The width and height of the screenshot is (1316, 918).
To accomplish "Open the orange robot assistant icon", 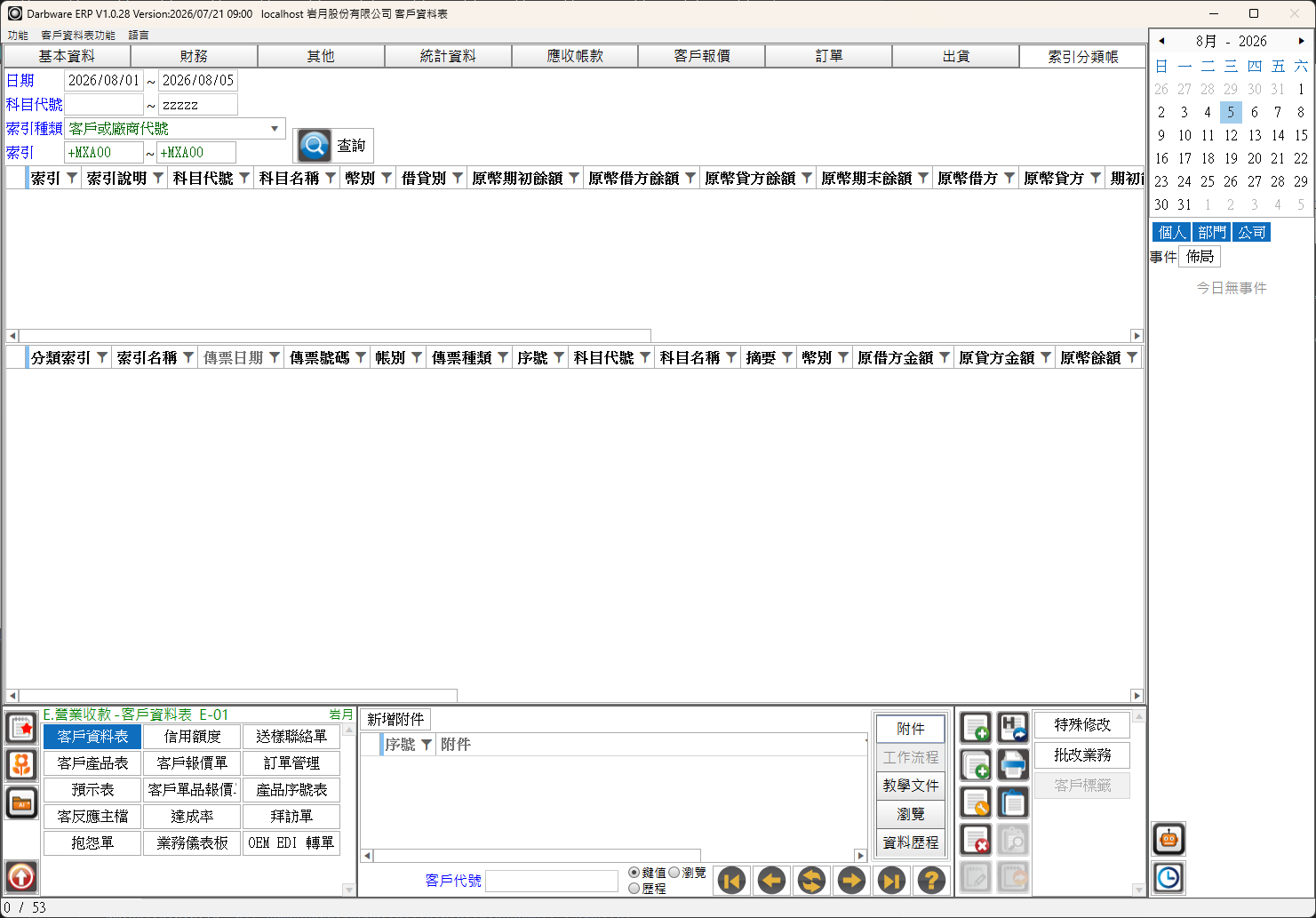I will click(x=1168, y=839).
